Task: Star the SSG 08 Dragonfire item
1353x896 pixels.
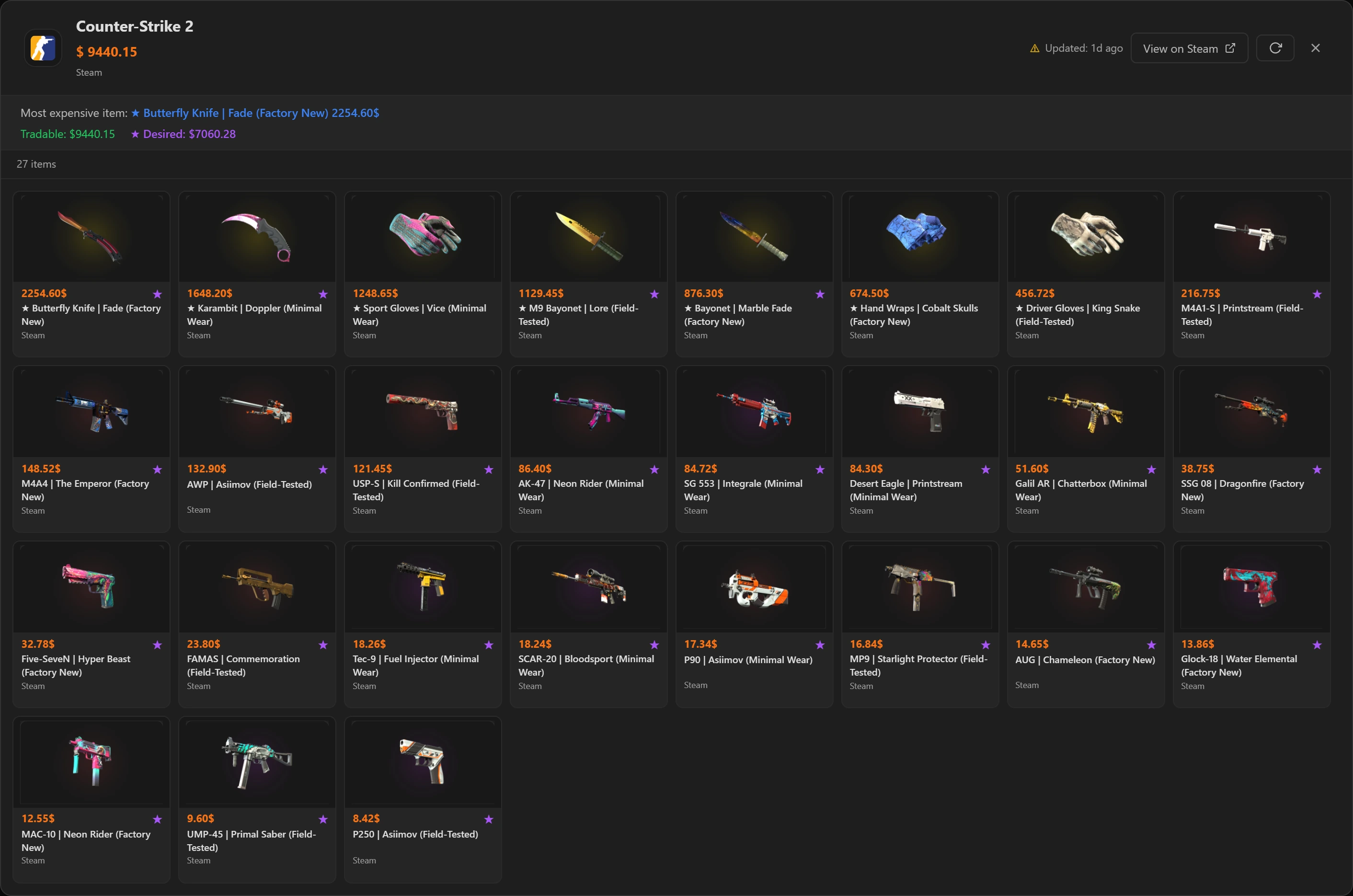Action: click(x=1317, y=470)
